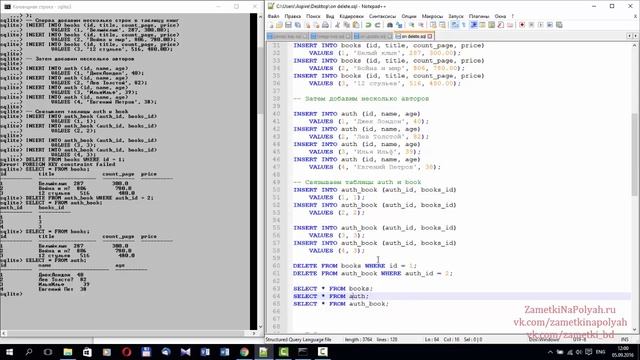Open the Синтаксисы menu
This screenshot has width=640, height=360.
(x=382, y=16)
